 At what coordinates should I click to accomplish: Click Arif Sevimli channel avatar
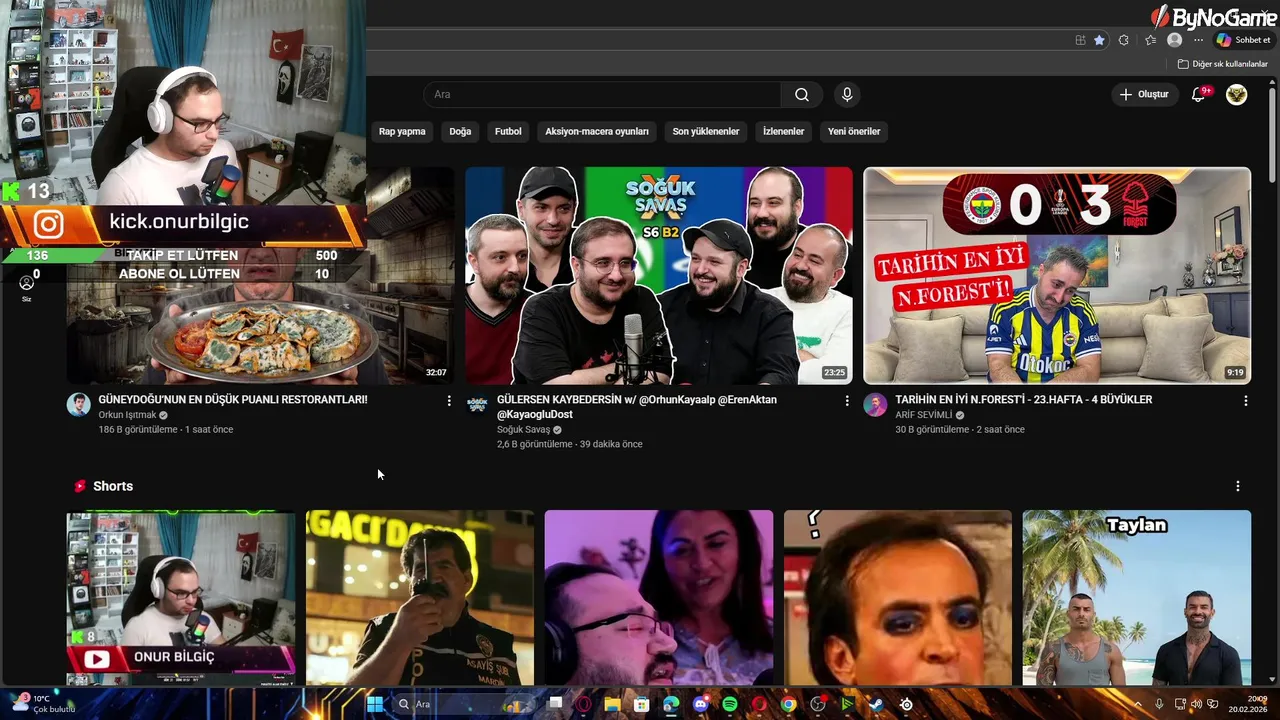(x=875, y=404)
